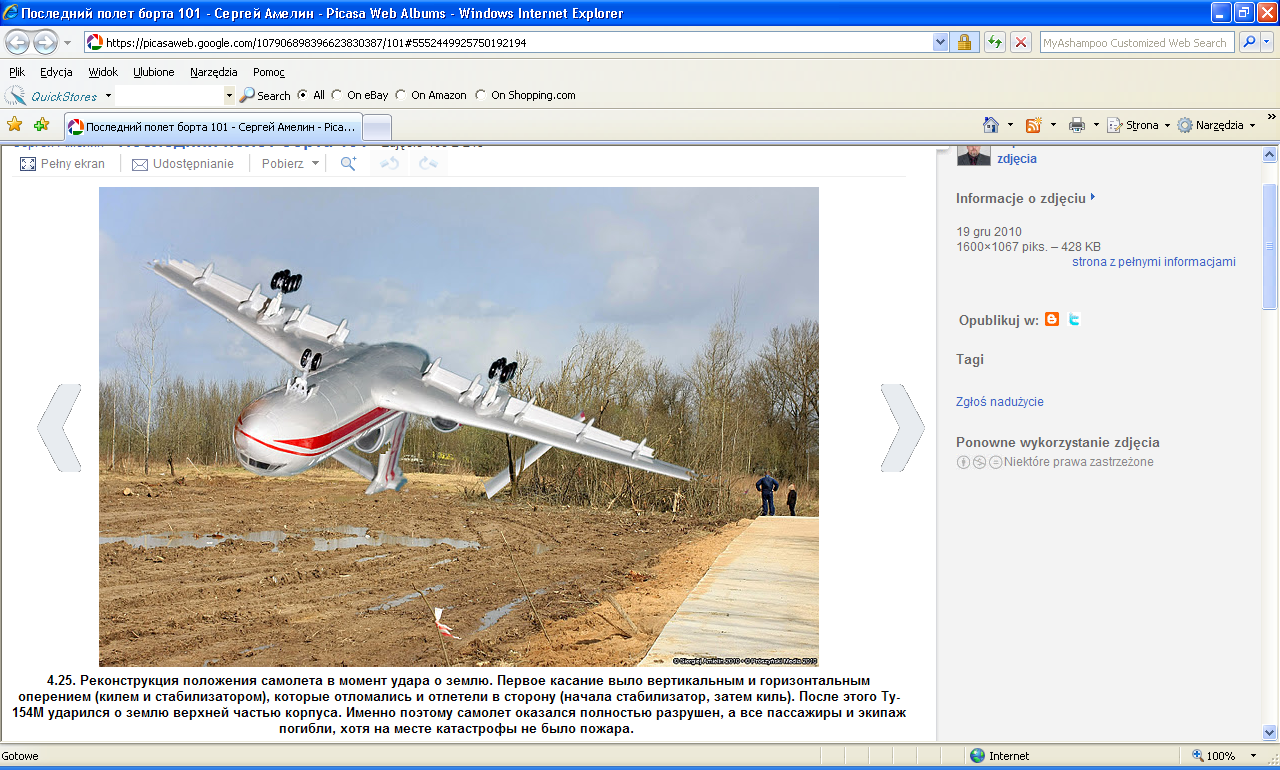Select the Picasa Web Albums browser tab
This screenshot has width=1280, height=770.
pos(212,127)
